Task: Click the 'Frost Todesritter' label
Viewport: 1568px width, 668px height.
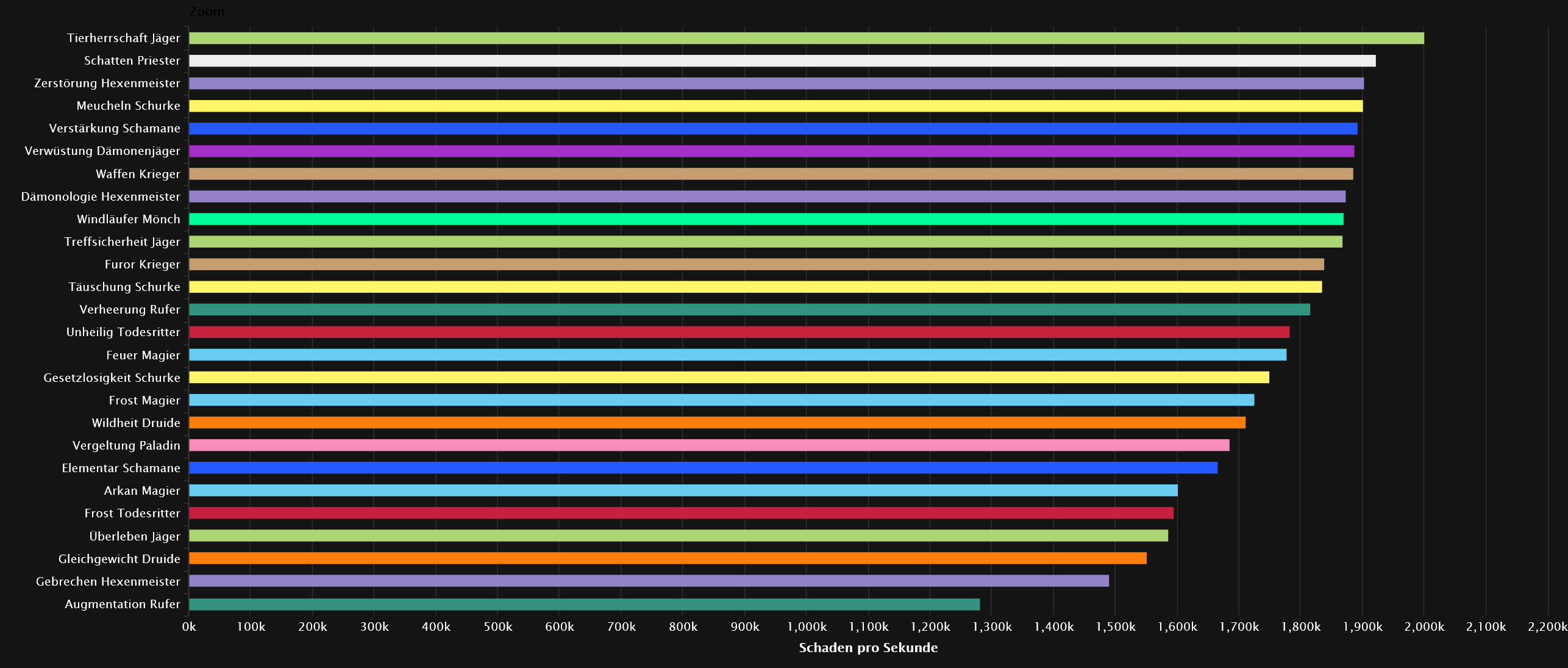Action: point(132,513)
